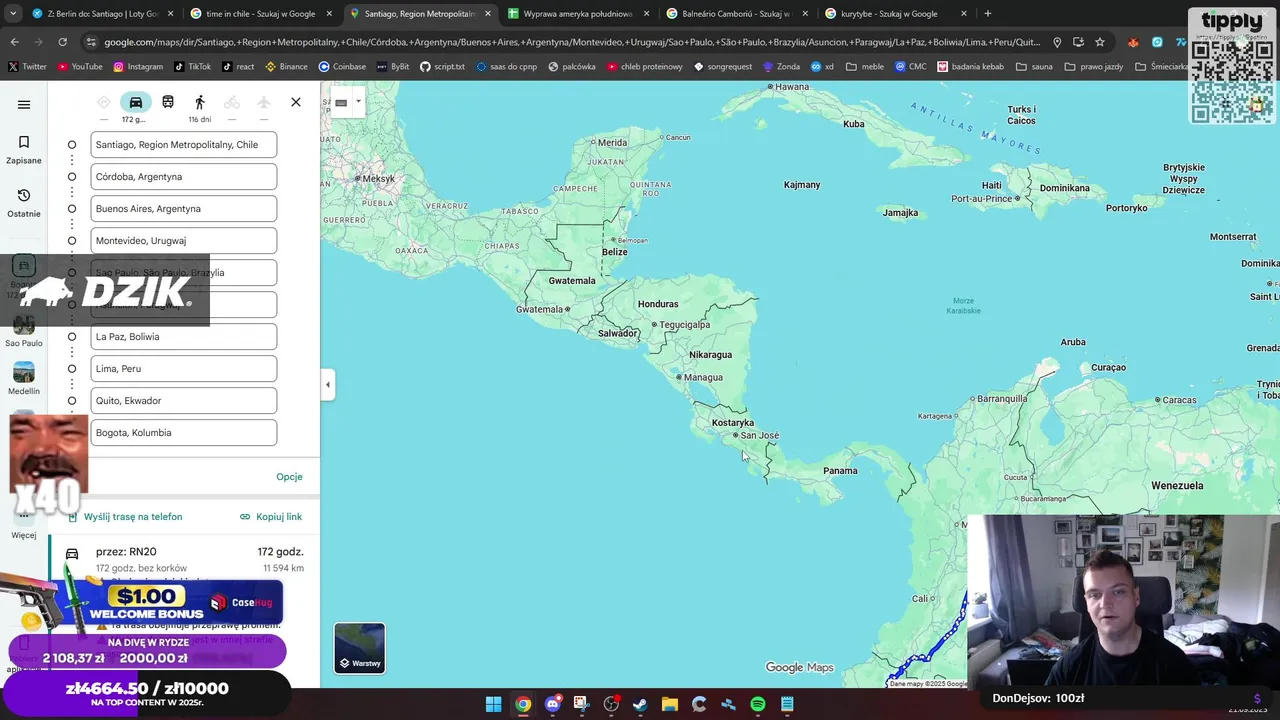Close the directions panel
This screenshot has height=720, width=1280.
tap(296, 102)
